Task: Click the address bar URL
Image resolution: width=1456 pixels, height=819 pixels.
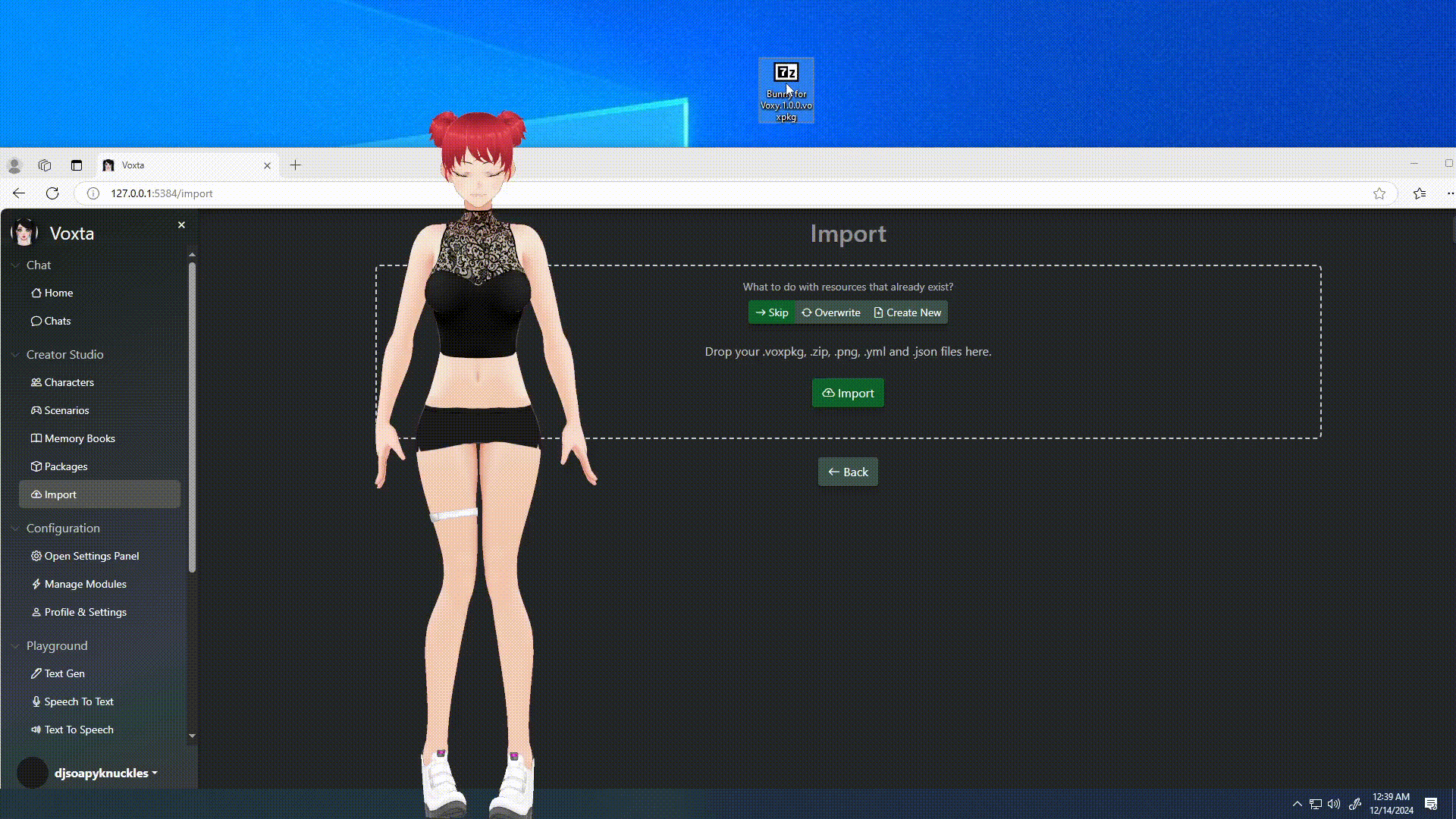Action: pos(162,193)
